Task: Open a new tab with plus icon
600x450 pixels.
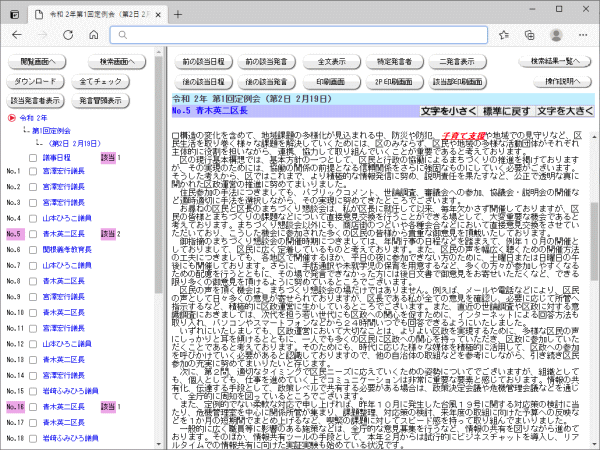Action: coord(178,15)
